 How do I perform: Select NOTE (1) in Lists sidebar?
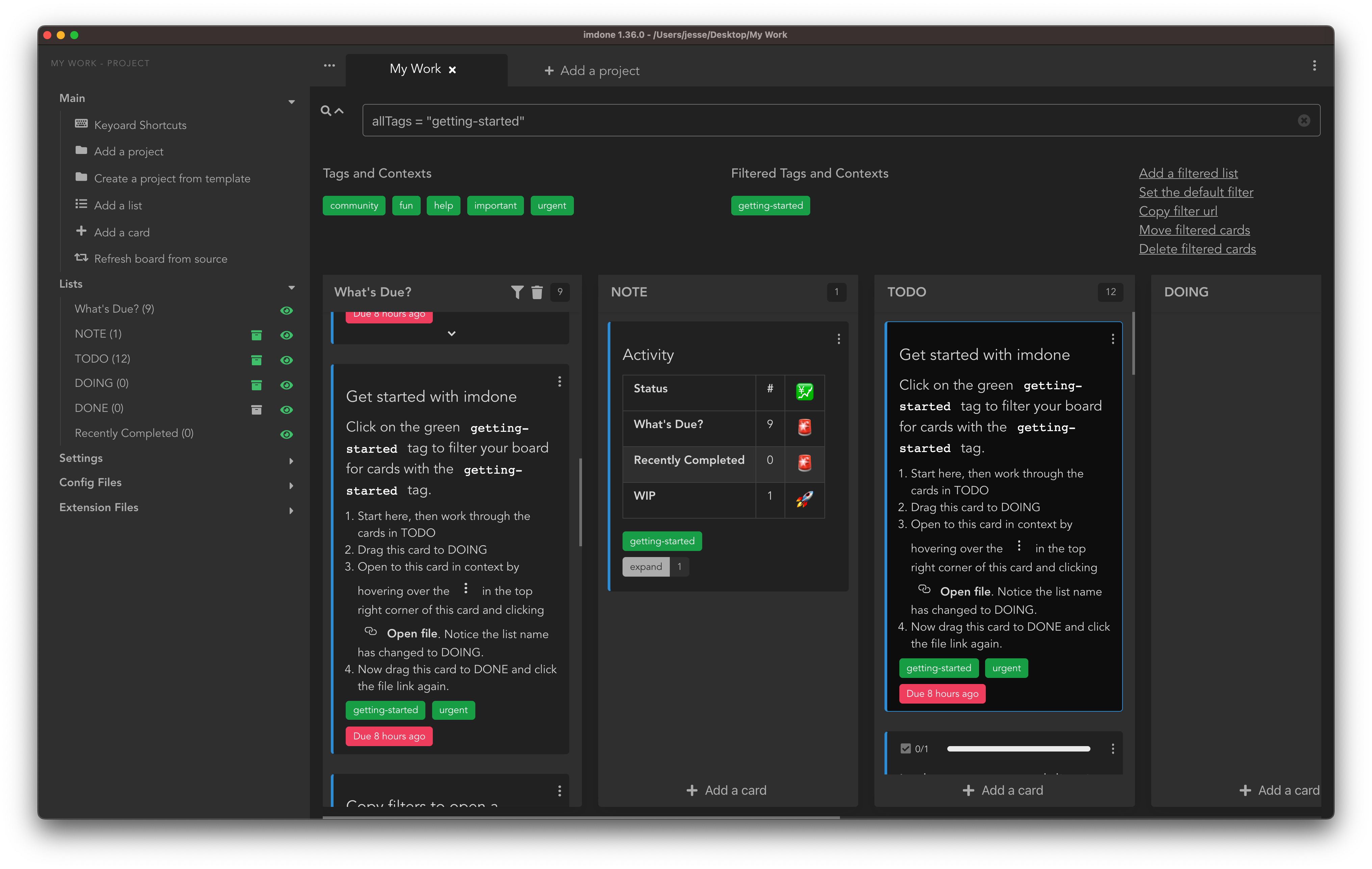point(98,333)
